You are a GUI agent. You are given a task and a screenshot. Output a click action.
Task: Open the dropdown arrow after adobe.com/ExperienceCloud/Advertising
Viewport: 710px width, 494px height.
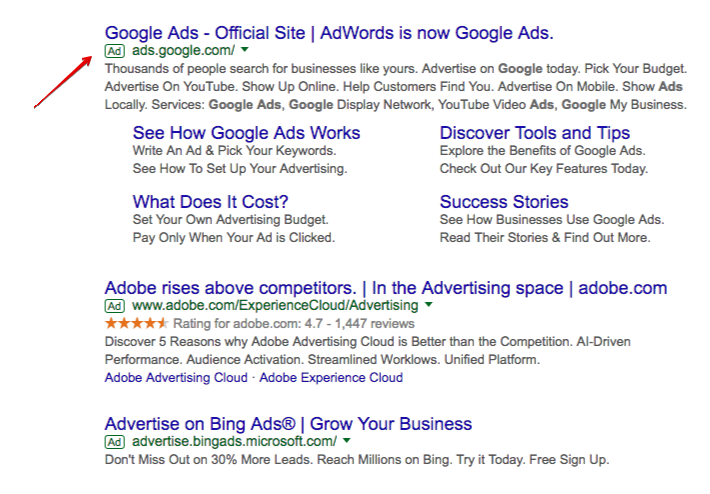(428, 305)
